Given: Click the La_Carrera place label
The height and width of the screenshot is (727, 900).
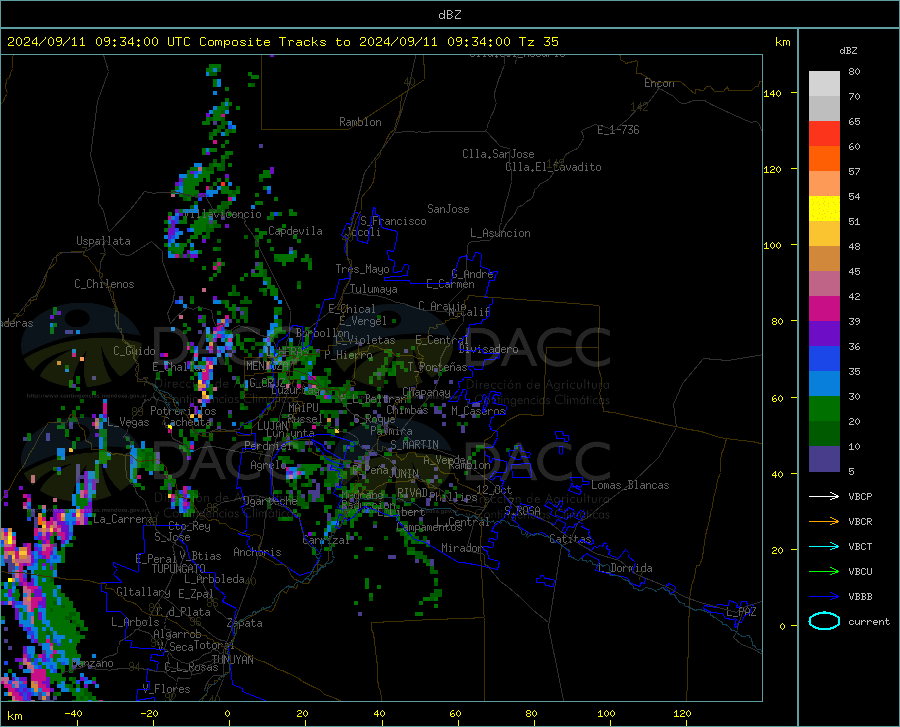Looking at the screenshot, I should pos(123,519).
